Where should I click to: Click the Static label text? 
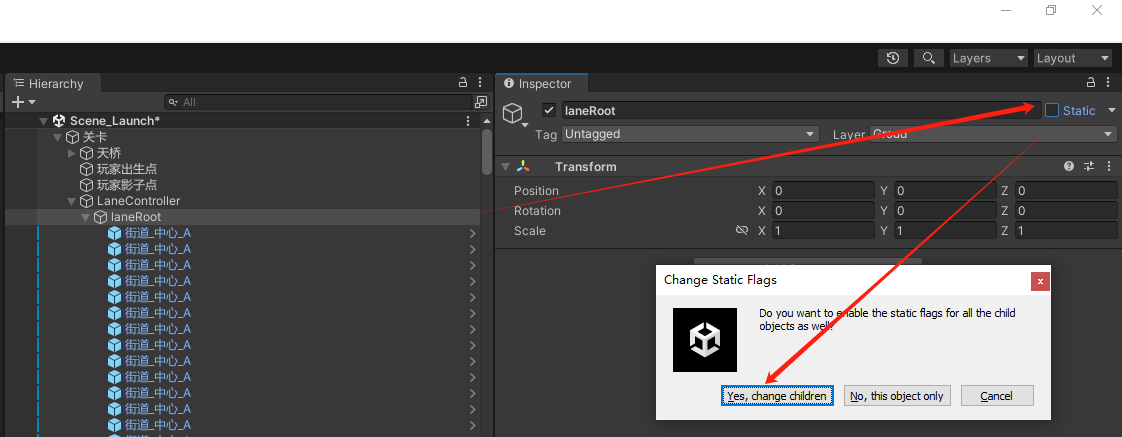[1079, 110]
